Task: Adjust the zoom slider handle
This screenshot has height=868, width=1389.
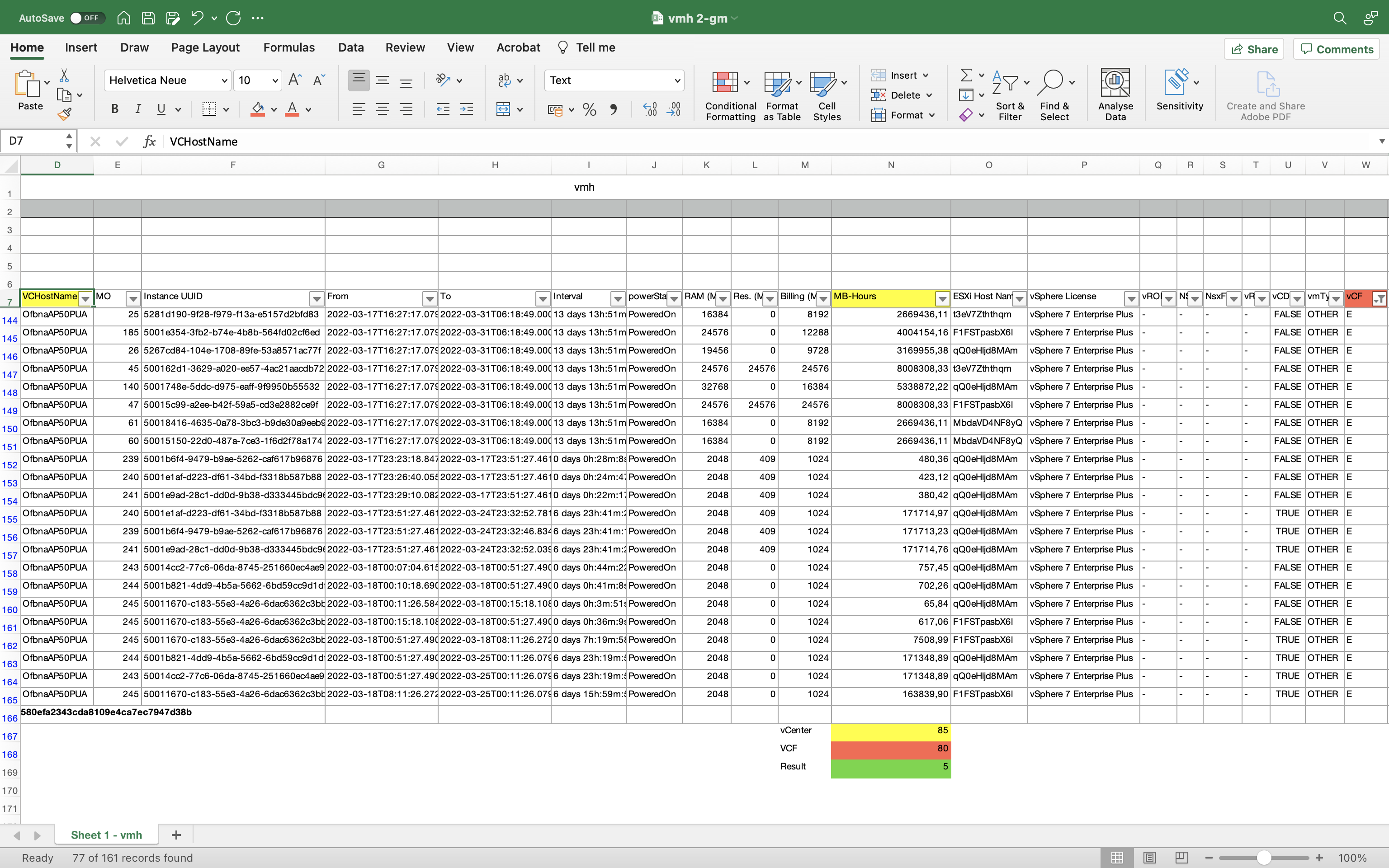Action: 1263,858
